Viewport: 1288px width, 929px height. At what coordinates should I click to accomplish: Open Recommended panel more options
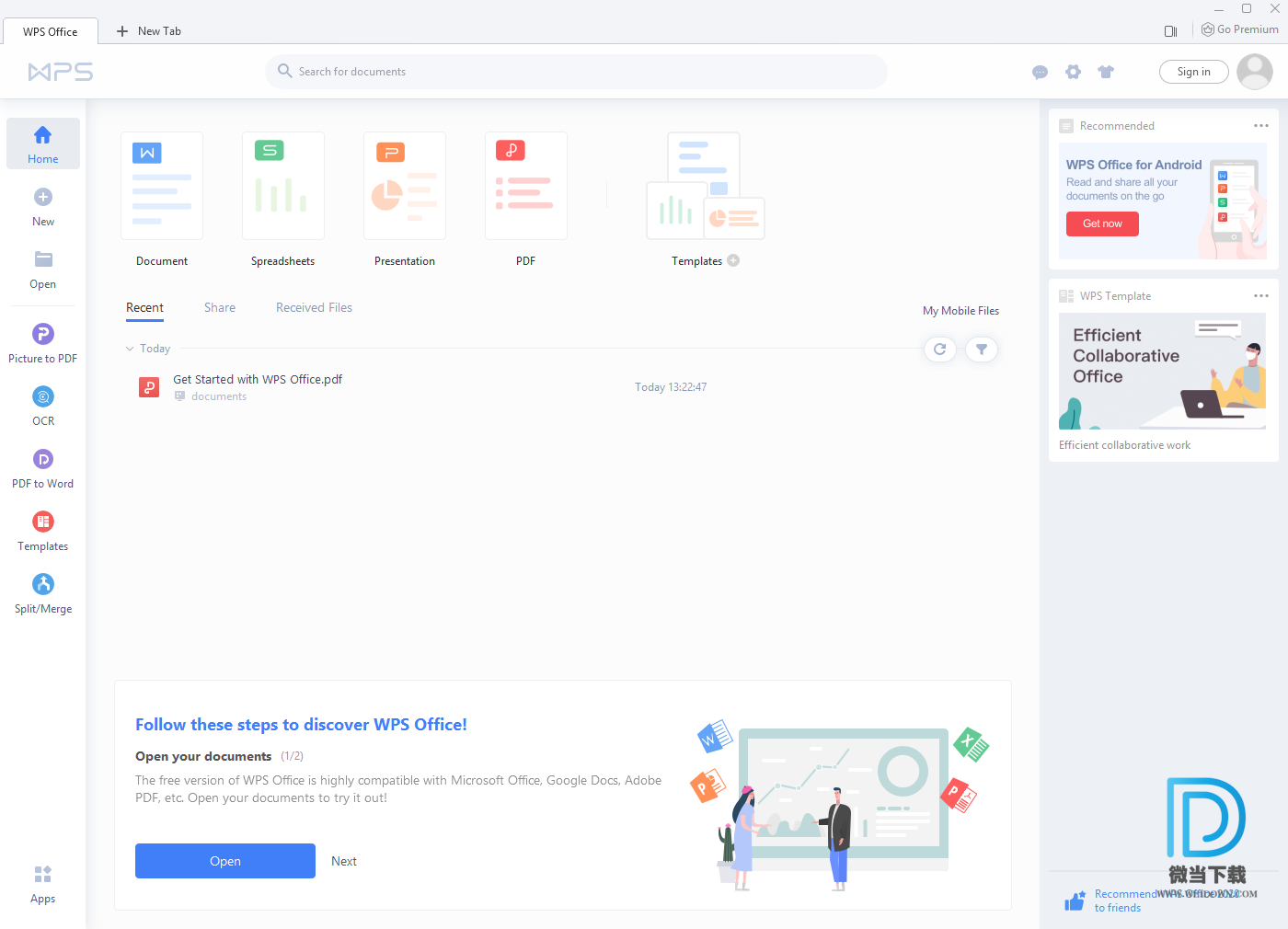click(1261, 126)
